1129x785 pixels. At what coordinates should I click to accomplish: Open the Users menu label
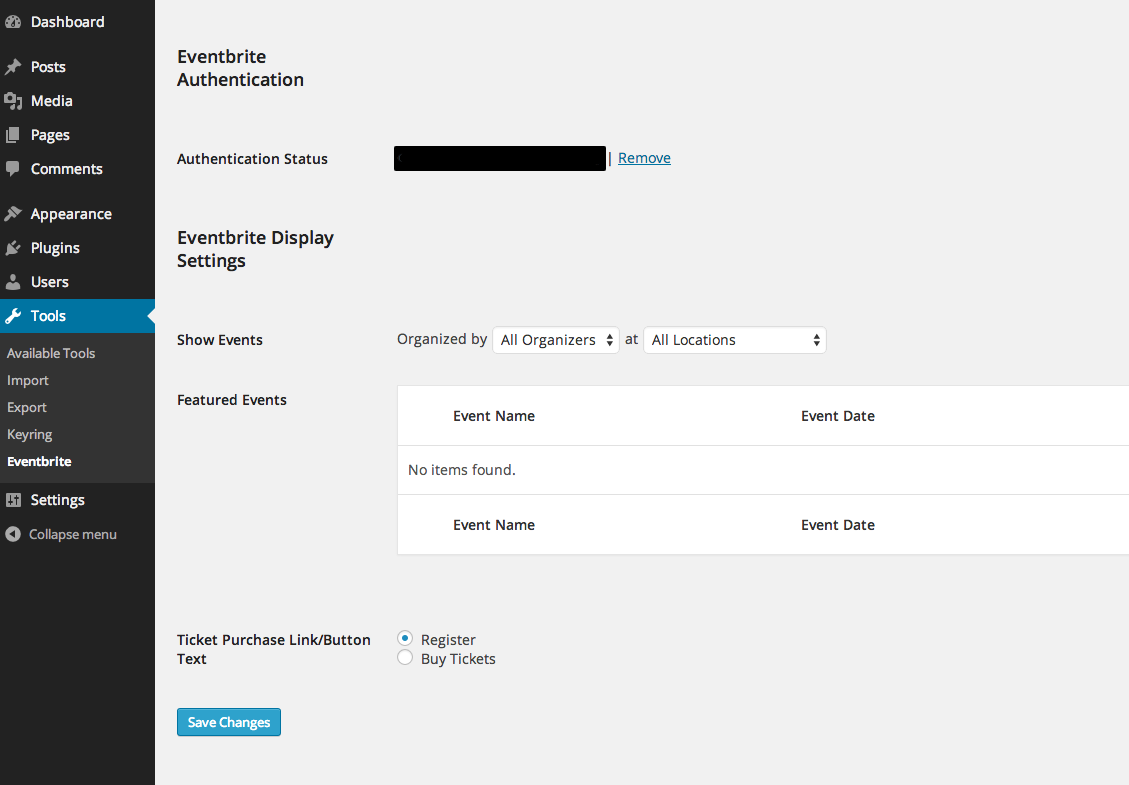tap(50, 282)
